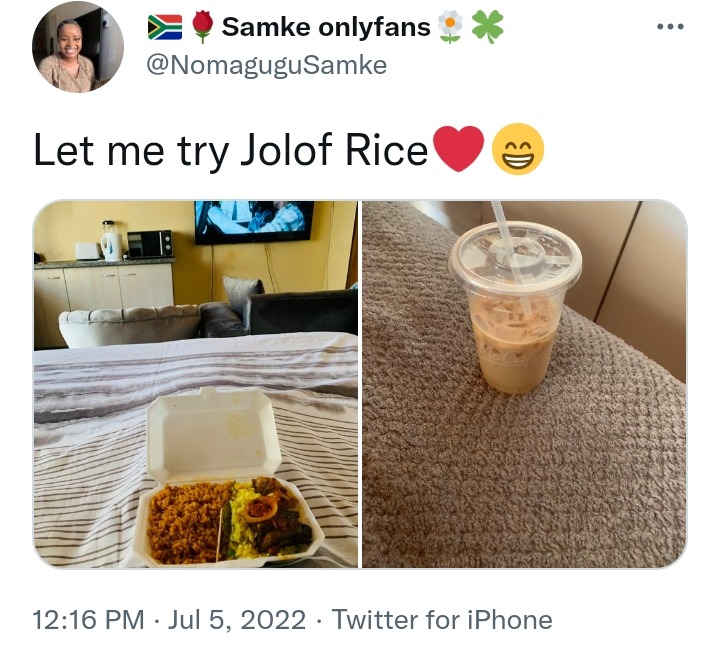Click the red rose emoji in name

pyautogui.click(x=202, y=27)
